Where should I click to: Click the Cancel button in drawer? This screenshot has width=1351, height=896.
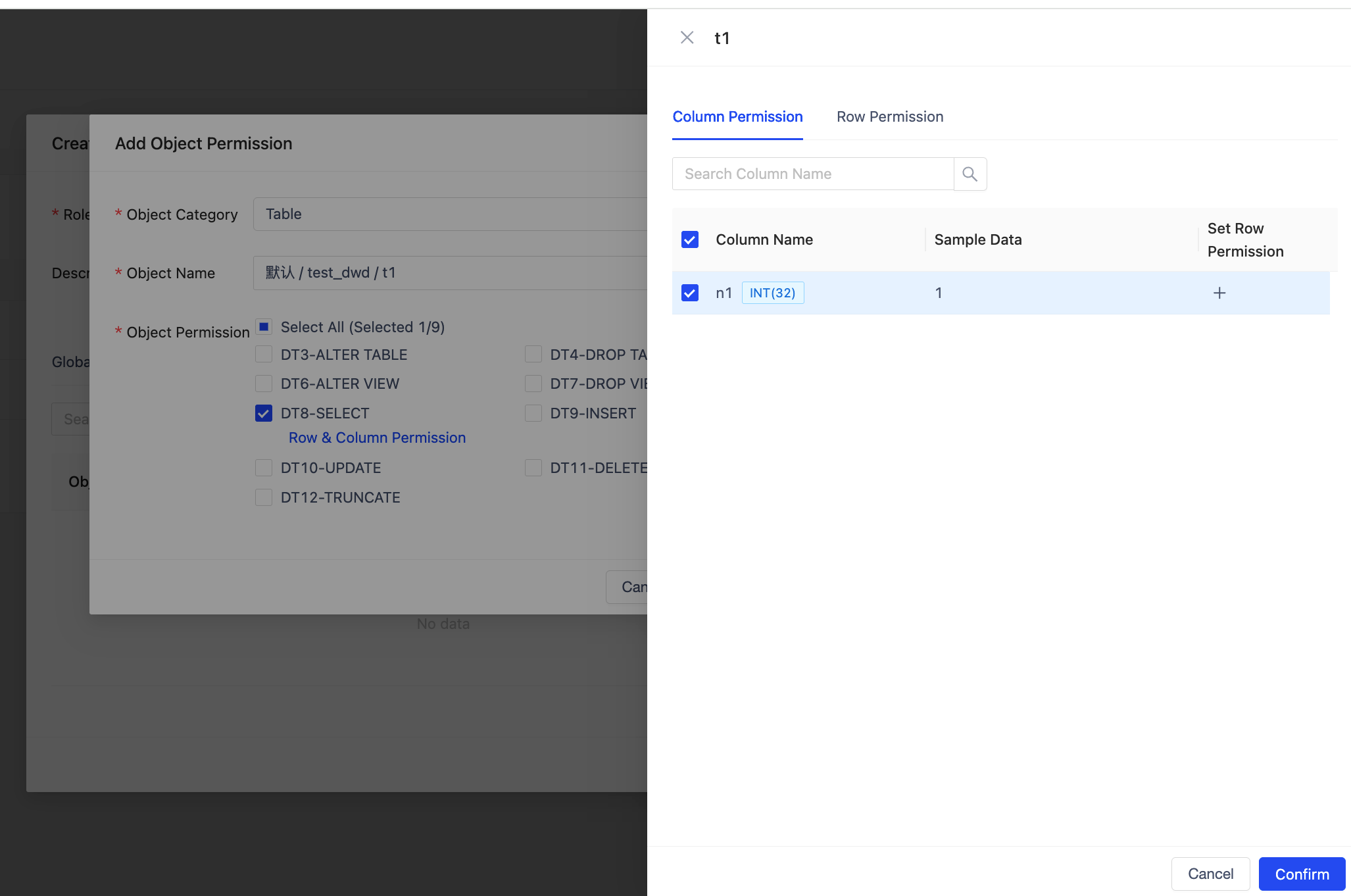click(x=1210, y=874)
